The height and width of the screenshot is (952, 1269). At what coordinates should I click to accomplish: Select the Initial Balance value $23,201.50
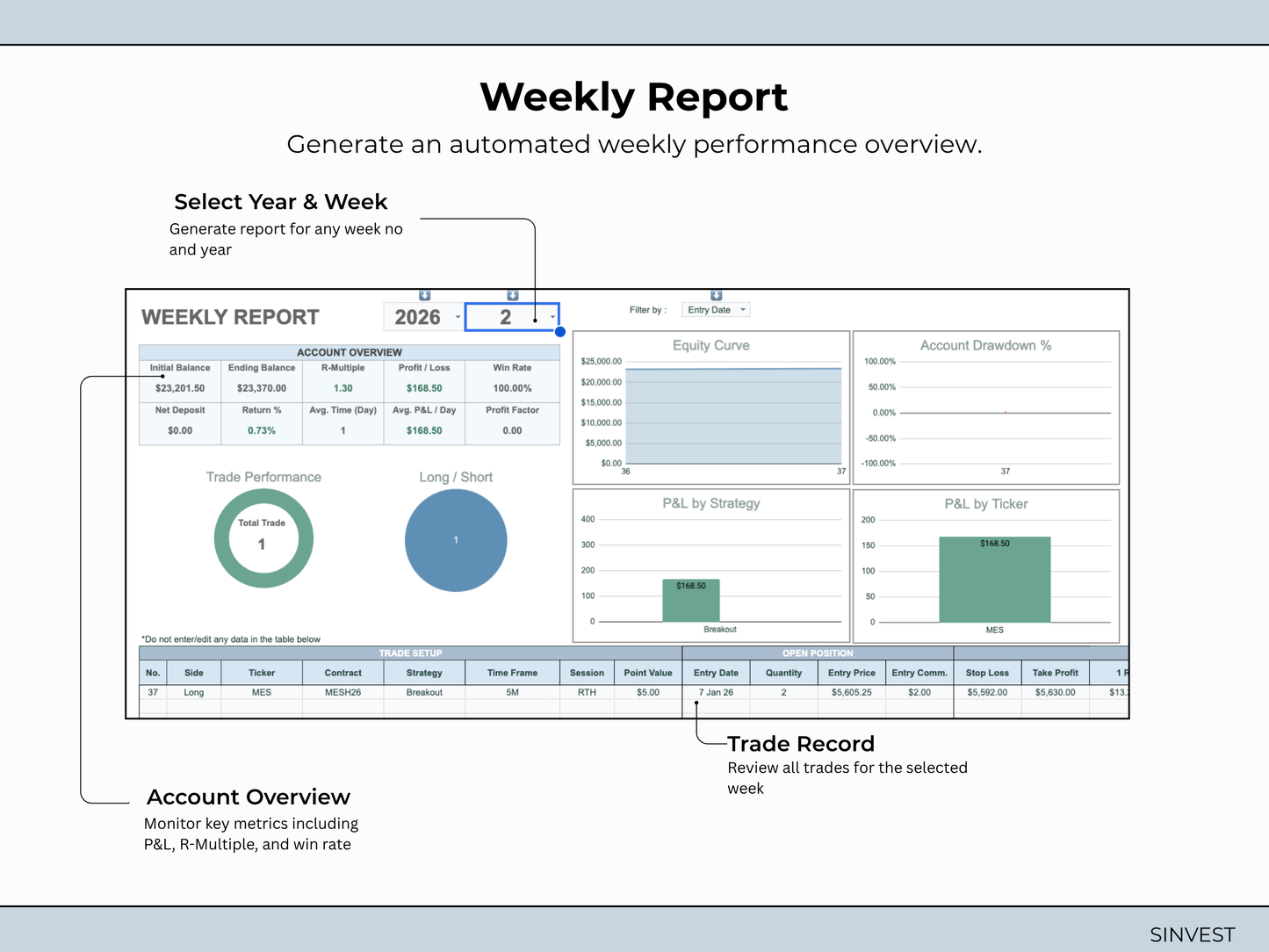tap(180, 388)
